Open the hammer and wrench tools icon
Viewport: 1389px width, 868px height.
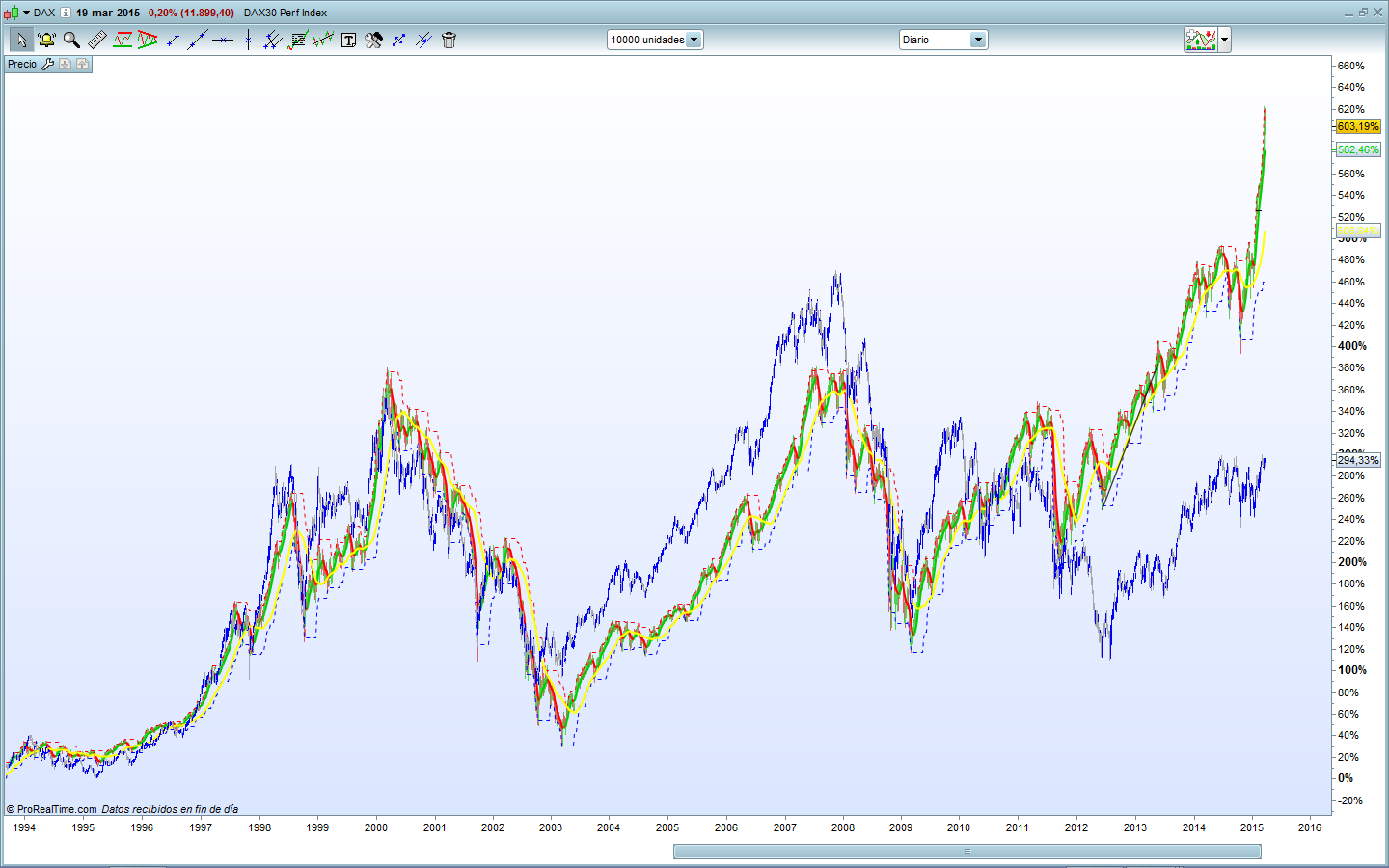[x=373, y=40]
